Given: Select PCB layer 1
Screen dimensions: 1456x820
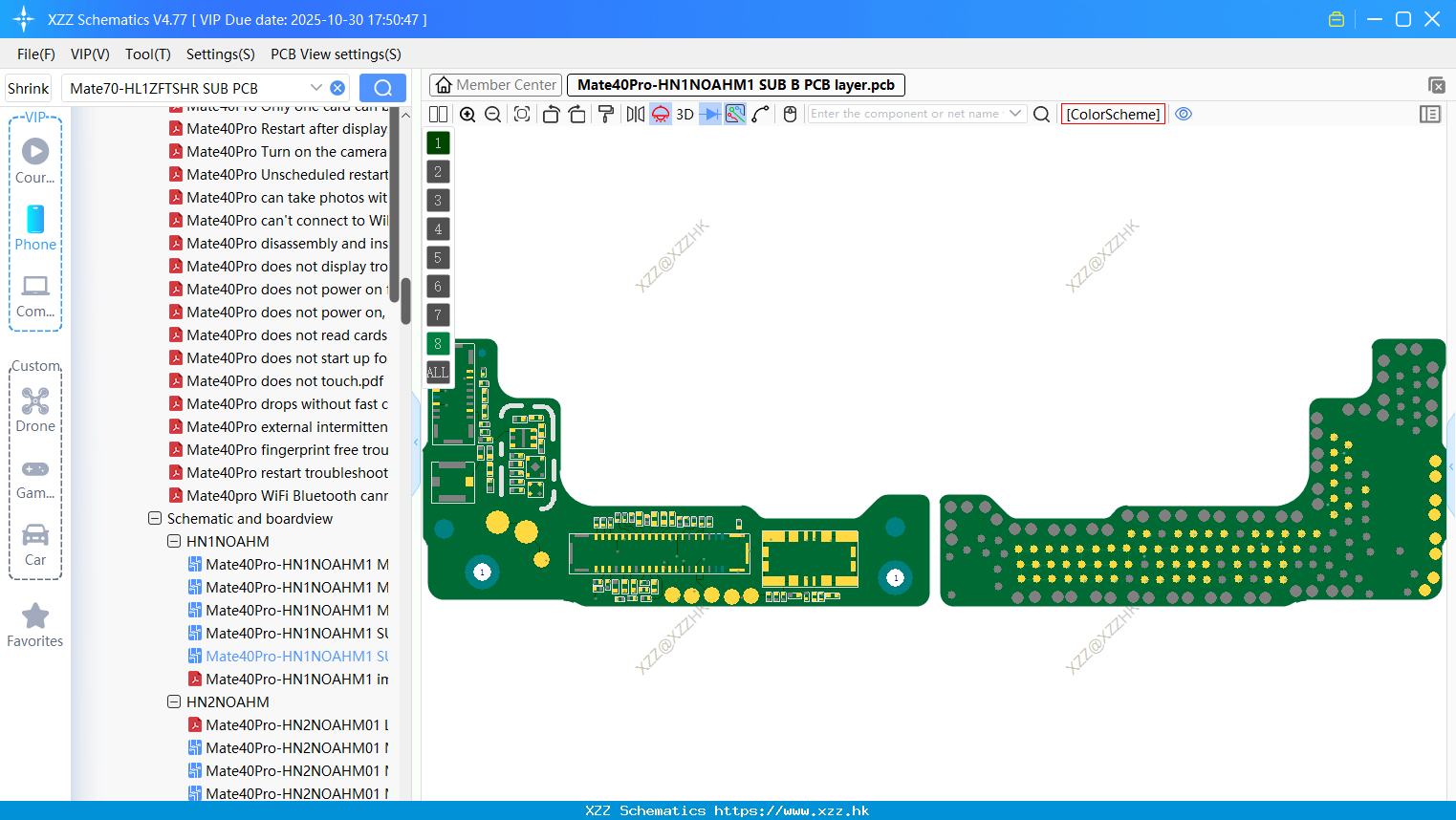Looking at the screenshot, I should (438, 143).
